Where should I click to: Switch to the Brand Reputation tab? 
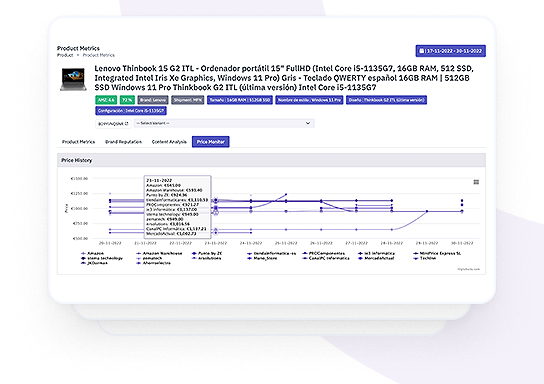[x=124, y=142]
